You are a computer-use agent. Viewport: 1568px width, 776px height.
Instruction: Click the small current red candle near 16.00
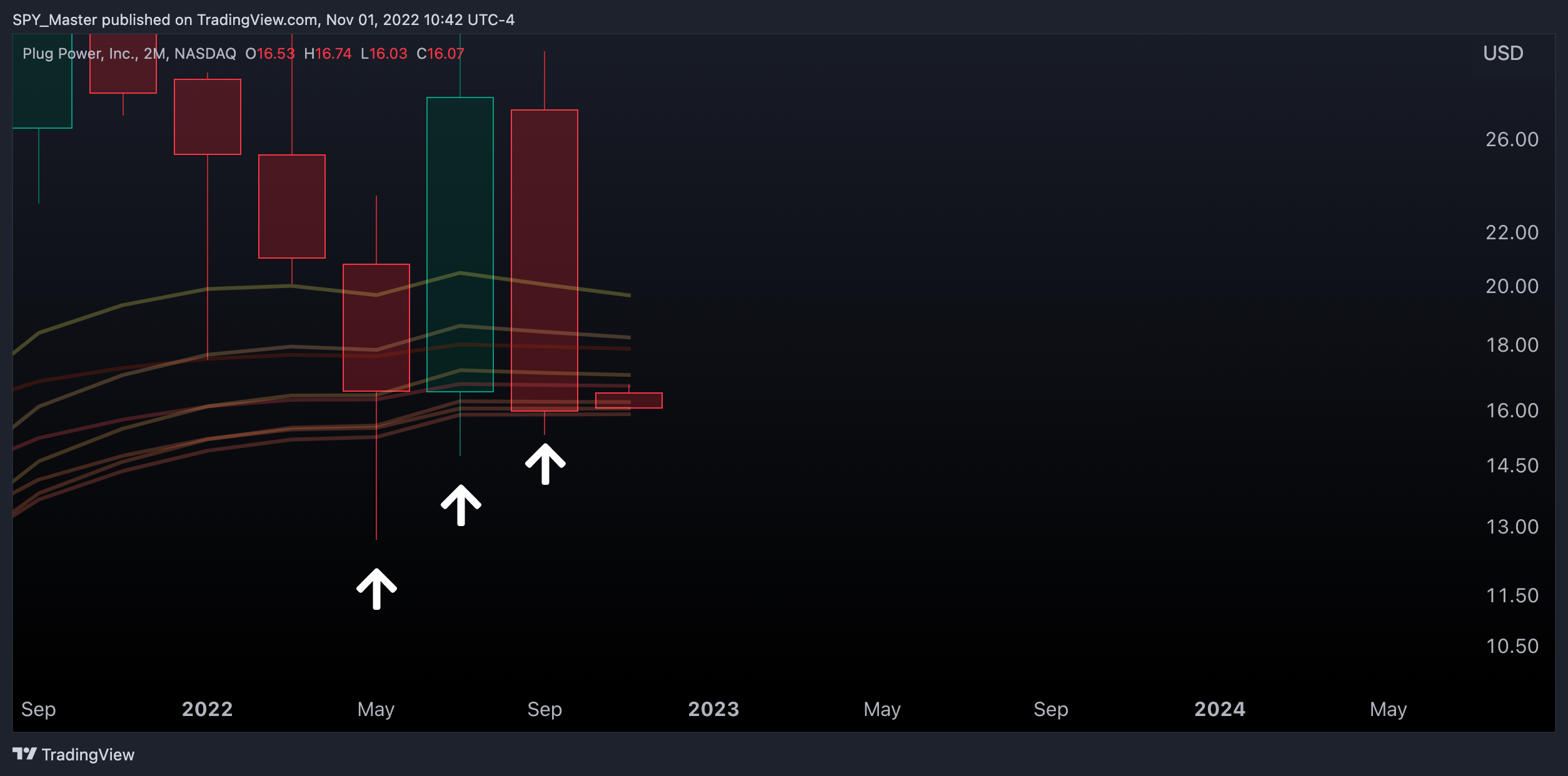pyautogui.click(x=629, y=400)
